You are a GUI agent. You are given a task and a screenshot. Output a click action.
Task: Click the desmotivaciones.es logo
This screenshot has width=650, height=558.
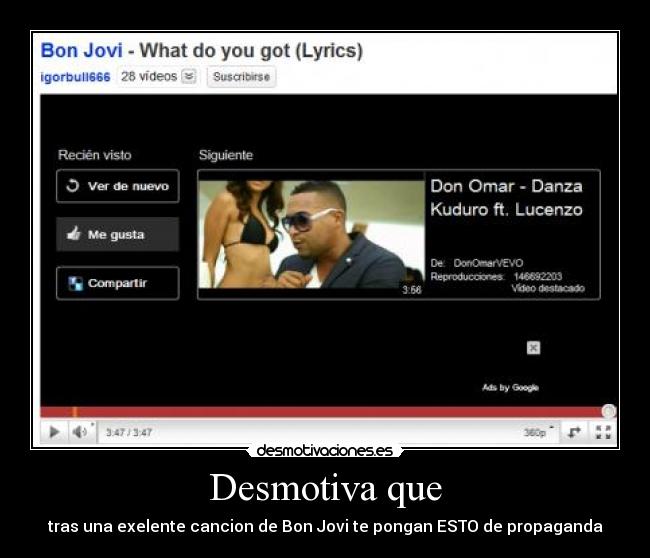(x=325, y=451)
